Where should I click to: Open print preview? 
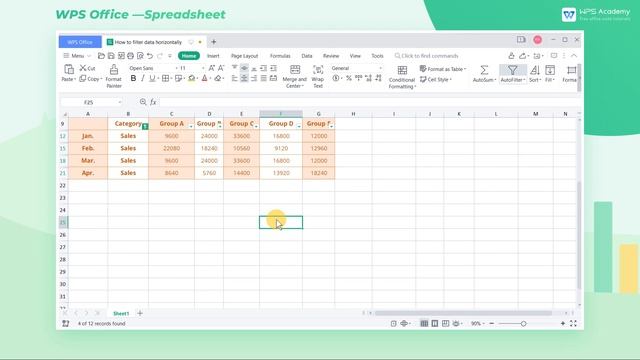pyautogui.click(x=140, y=56)
